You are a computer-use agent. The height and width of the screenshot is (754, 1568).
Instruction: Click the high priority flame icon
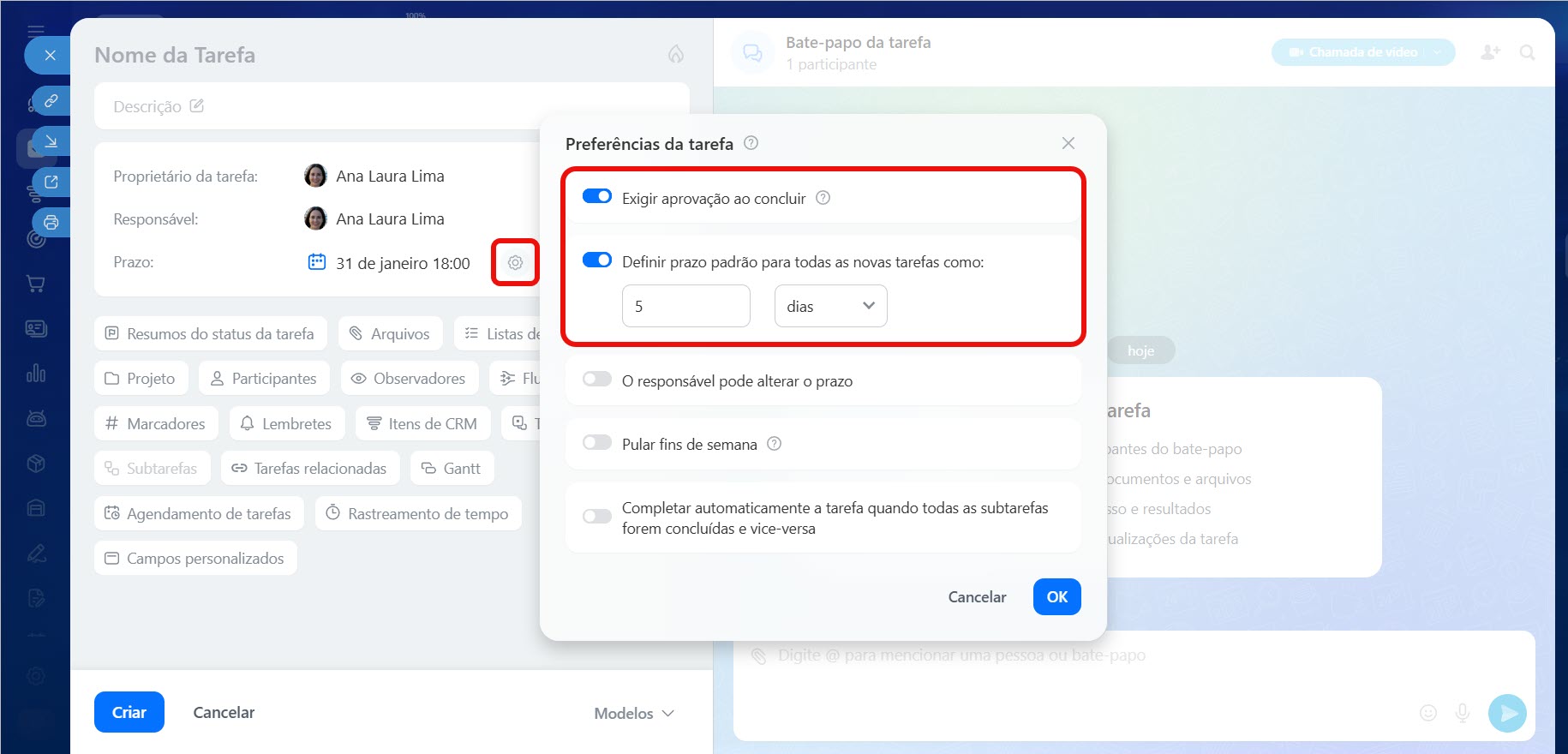tap(676, 55)
